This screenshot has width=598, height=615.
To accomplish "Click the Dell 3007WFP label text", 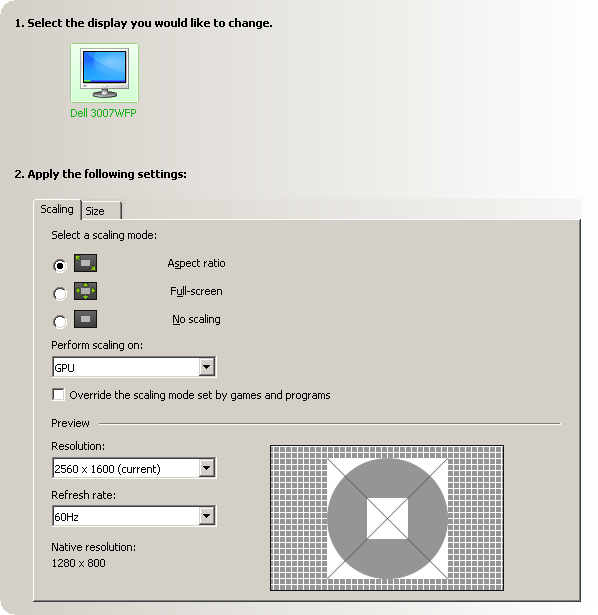I will pos(103,113).
